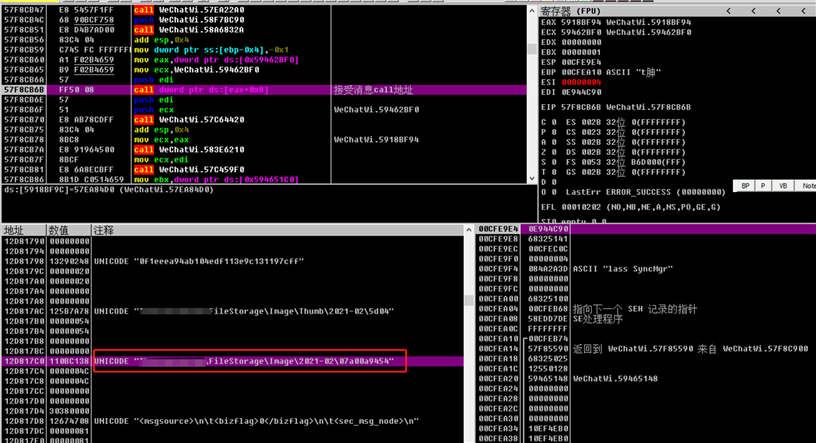Image resolution: width=816 pixels, height=443 pixels.
Task: Select dump row with Image\Thumb\2021-02\5d04 path
Action: coord(232,311)
